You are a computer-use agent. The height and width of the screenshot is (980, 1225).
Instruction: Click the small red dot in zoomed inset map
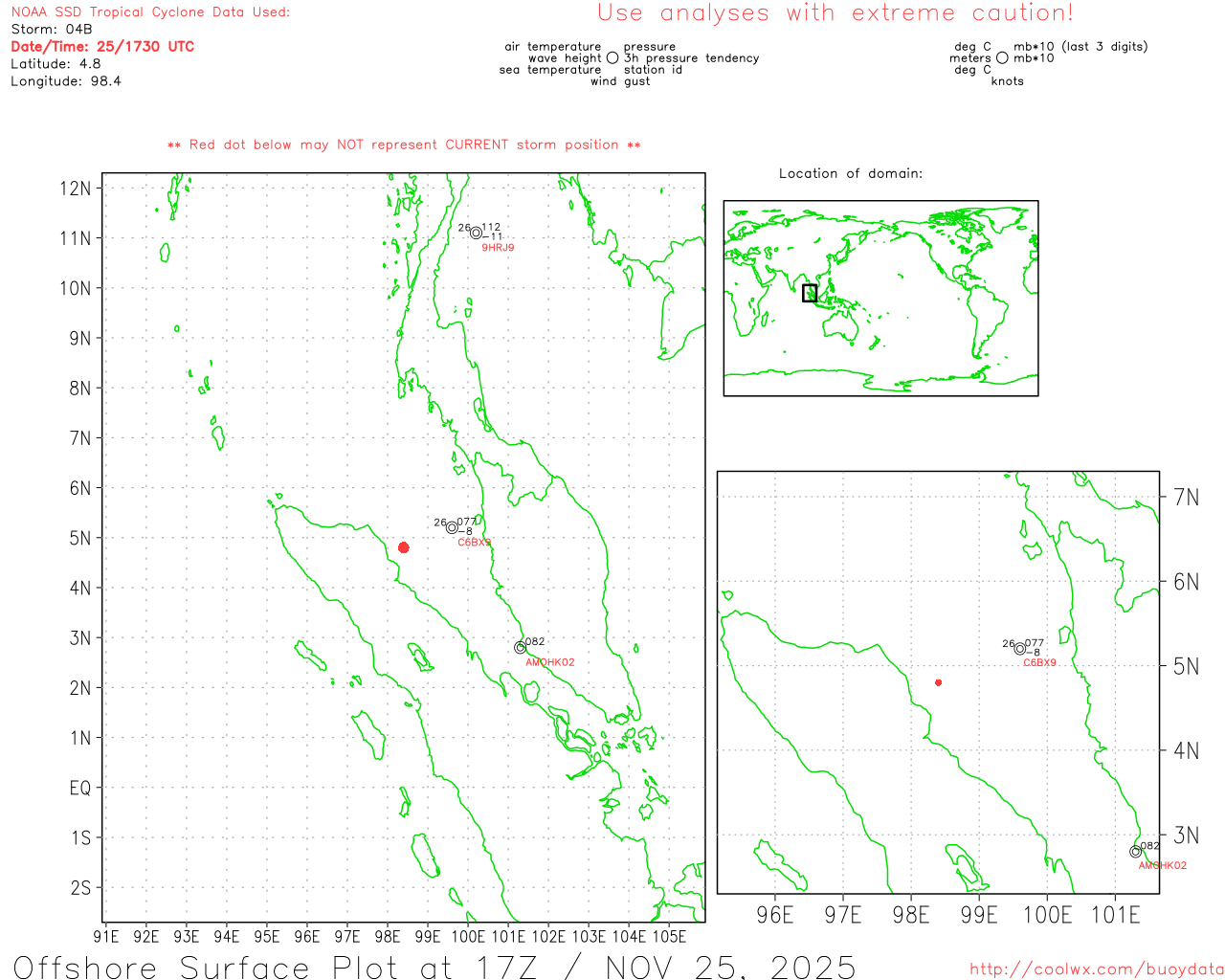coord(938,682)
